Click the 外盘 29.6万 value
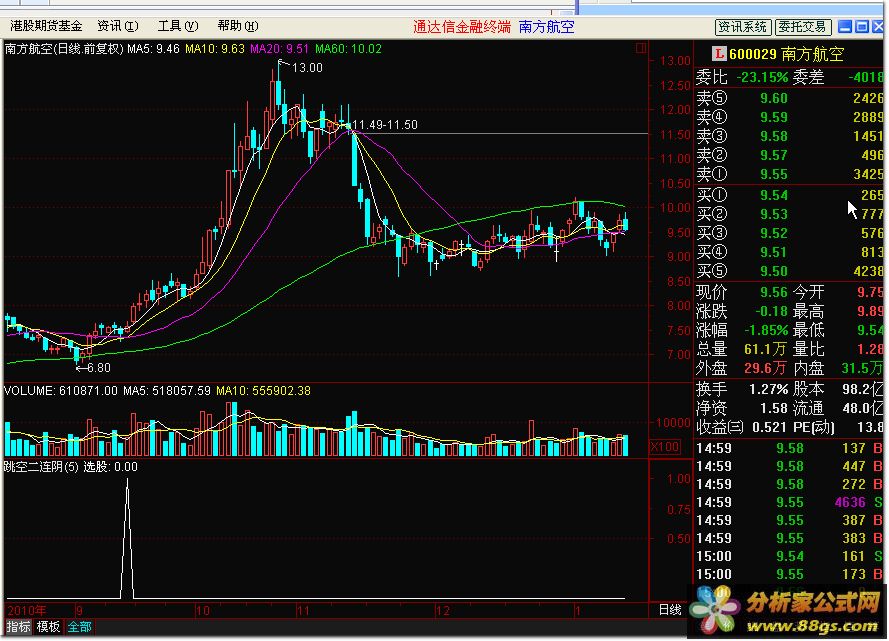This screenshot has height=641, width=889. coord(765,368)
